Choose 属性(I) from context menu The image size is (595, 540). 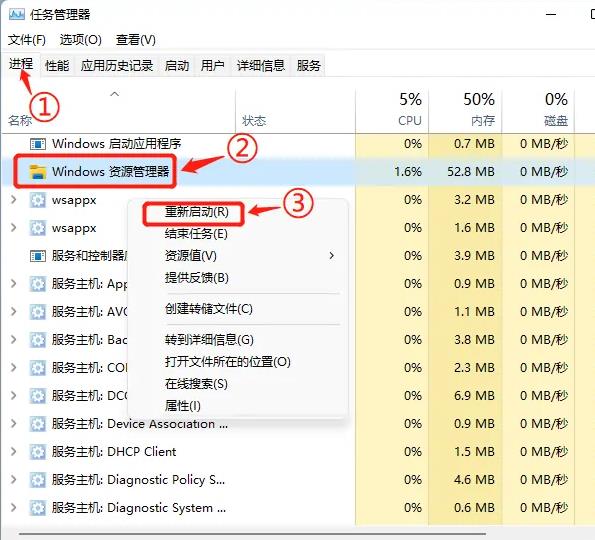point(183,406)
